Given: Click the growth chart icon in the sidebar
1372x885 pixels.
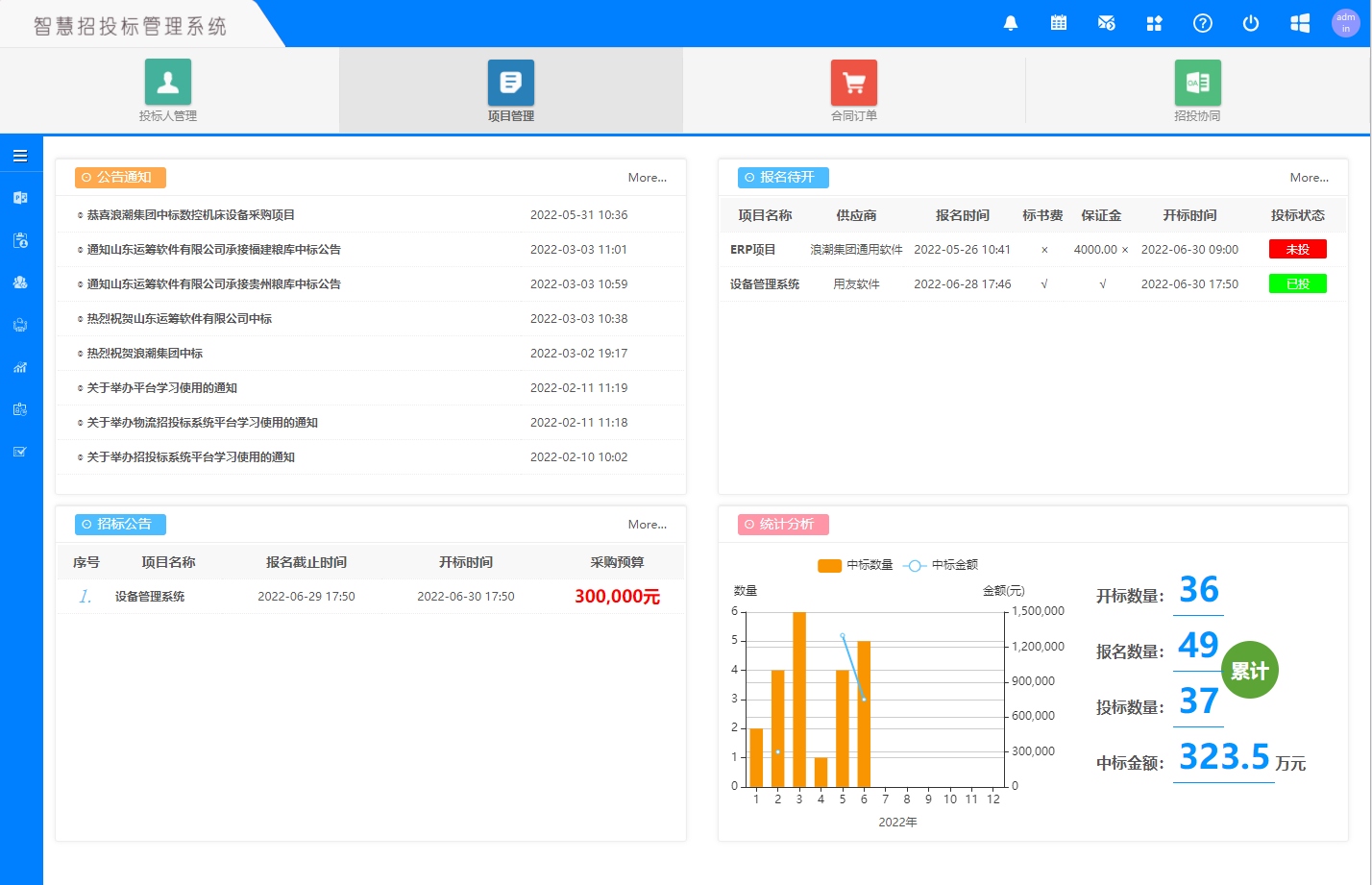Looking at the screenshot, I should pos(20,367).
